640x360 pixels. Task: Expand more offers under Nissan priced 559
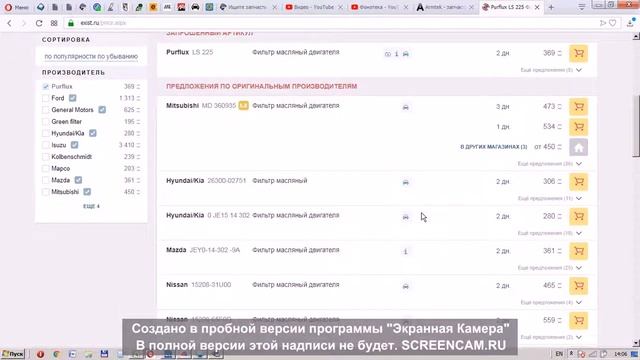(x=551, y=337)
